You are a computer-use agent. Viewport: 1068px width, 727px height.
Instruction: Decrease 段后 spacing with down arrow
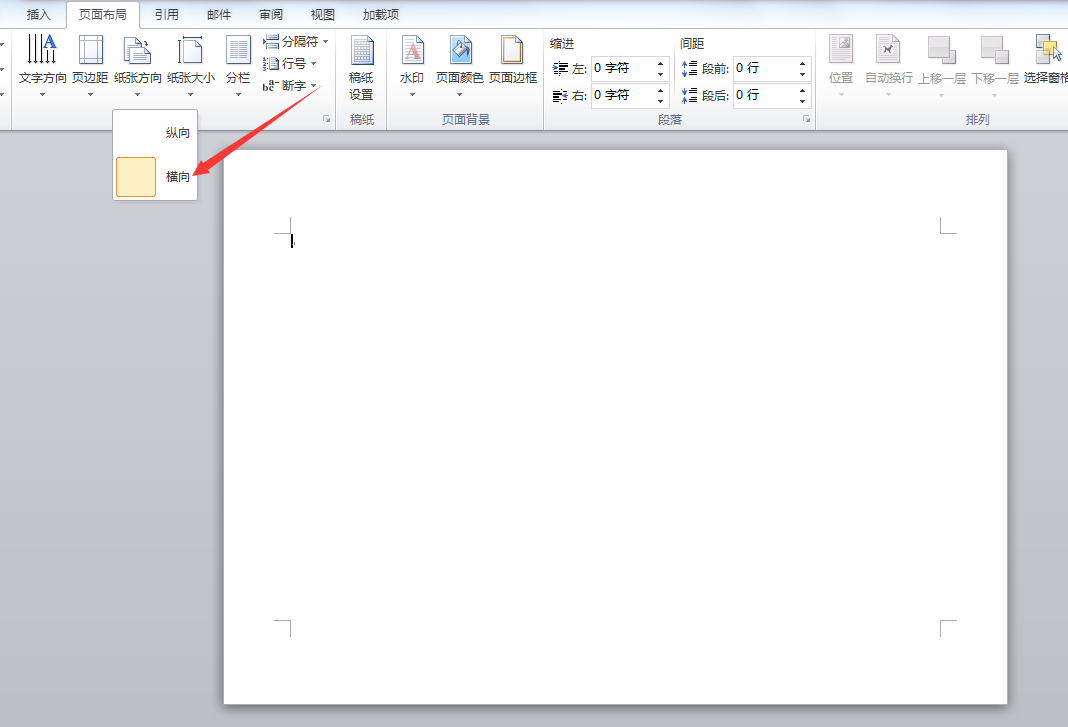point(803,102)
